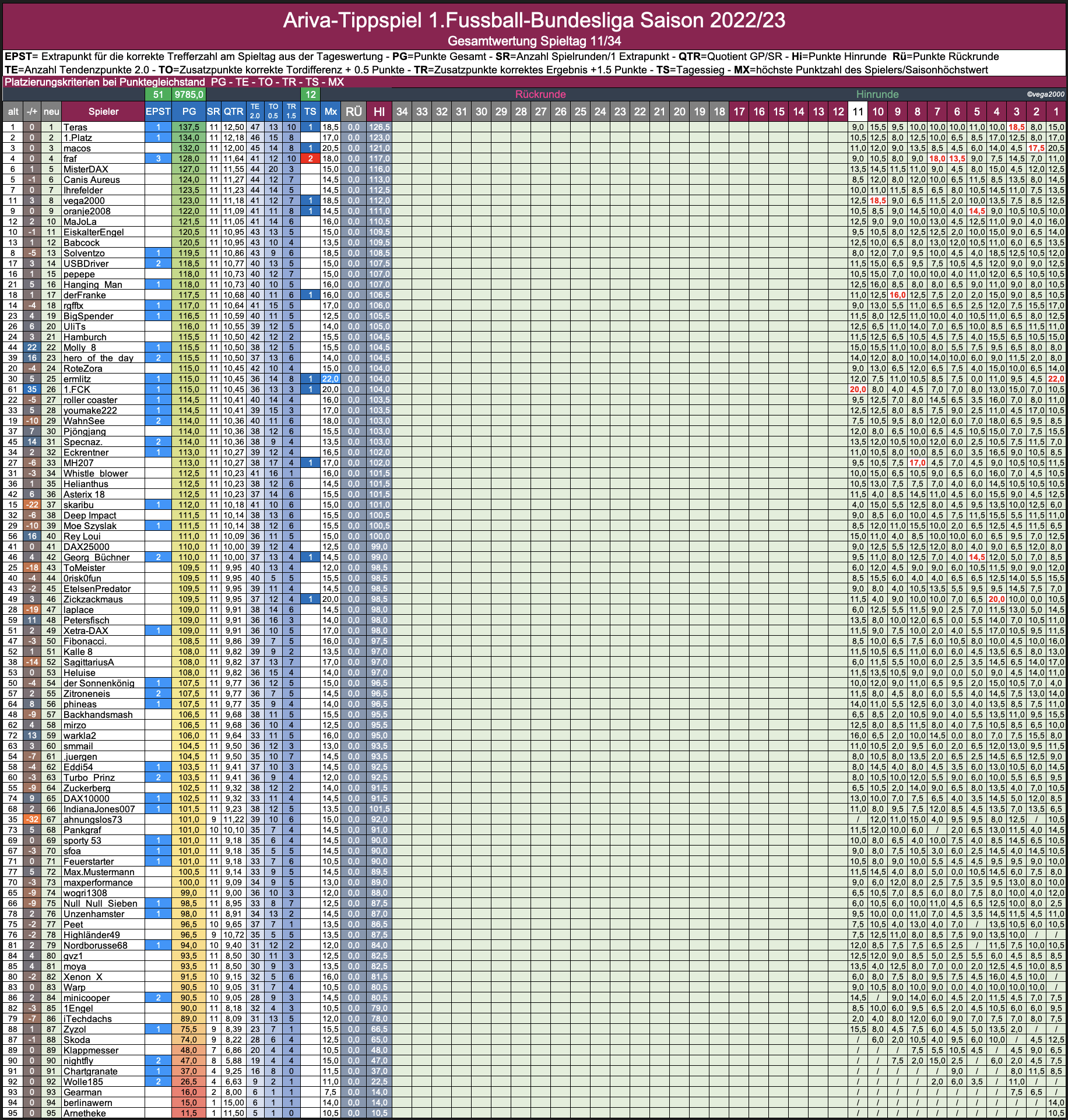Select player name 'Whistle_blower'
Viewport: 1068px width, 1120px height.
(x=96, y=473)
